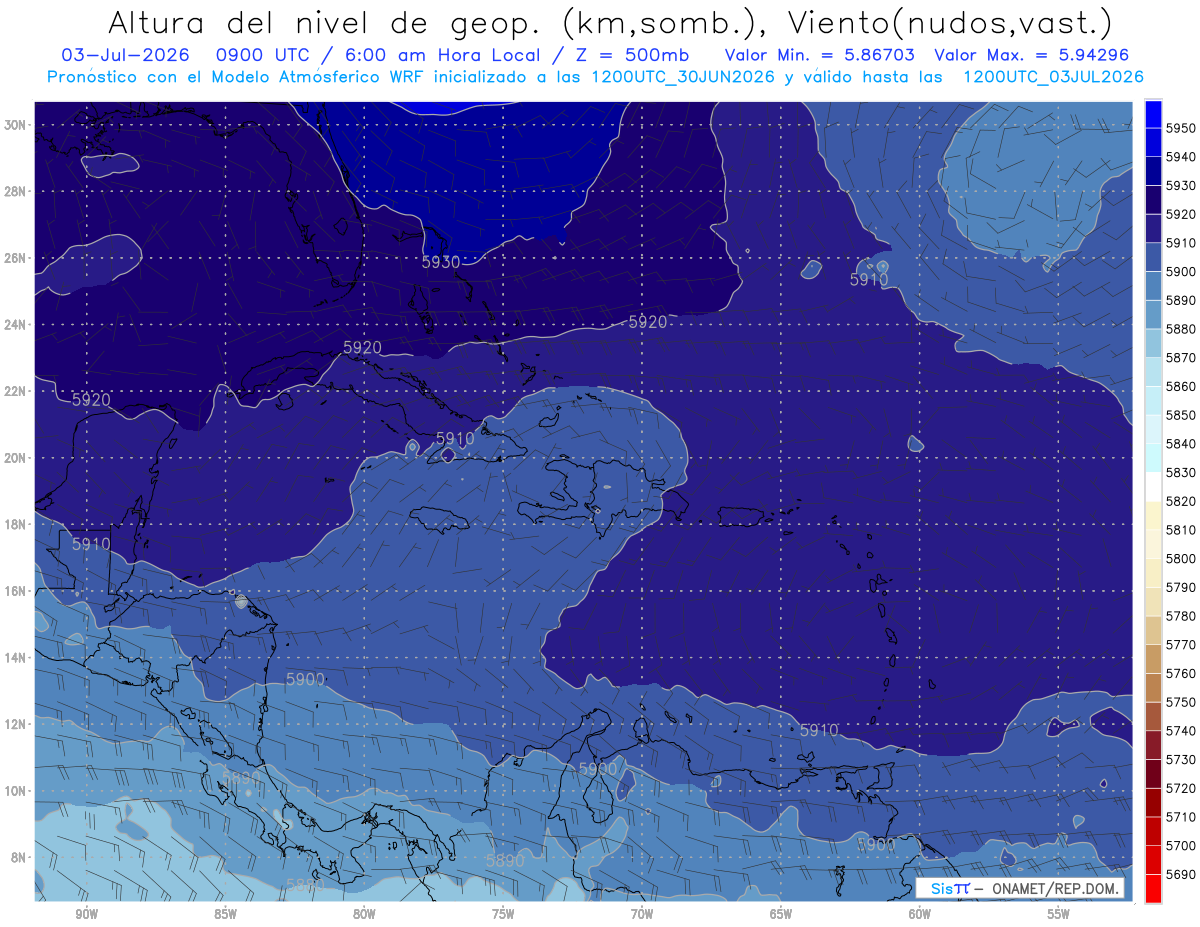Select the color scale segment between 5760 and 5770
The height and width of the screenshot is (927, 1200).
pyautogui.click(x=1153, y=659)
